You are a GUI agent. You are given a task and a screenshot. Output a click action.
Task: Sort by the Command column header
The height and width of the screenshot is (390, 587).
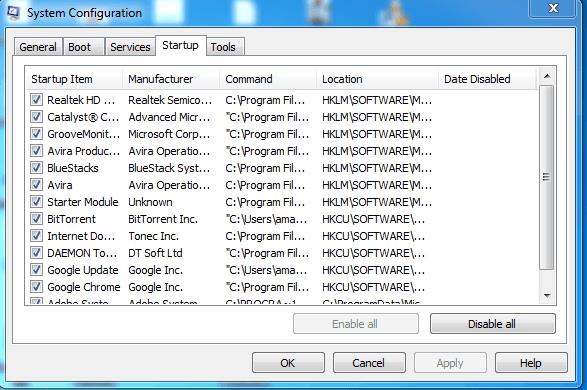tap(268, 79)
